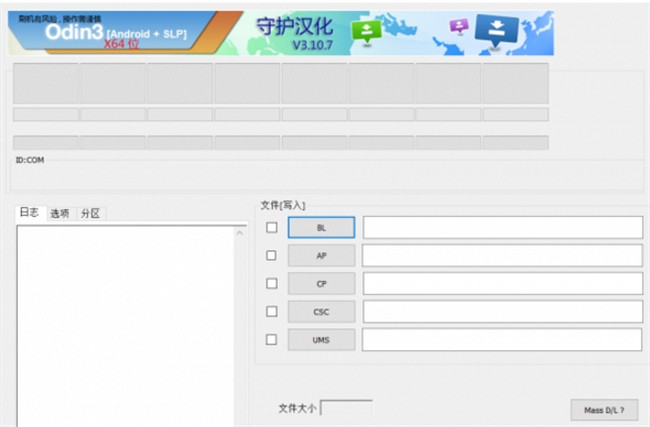Screen dimensions: 650x427
Task: Click the CP file path field
Action: [503, 284]
